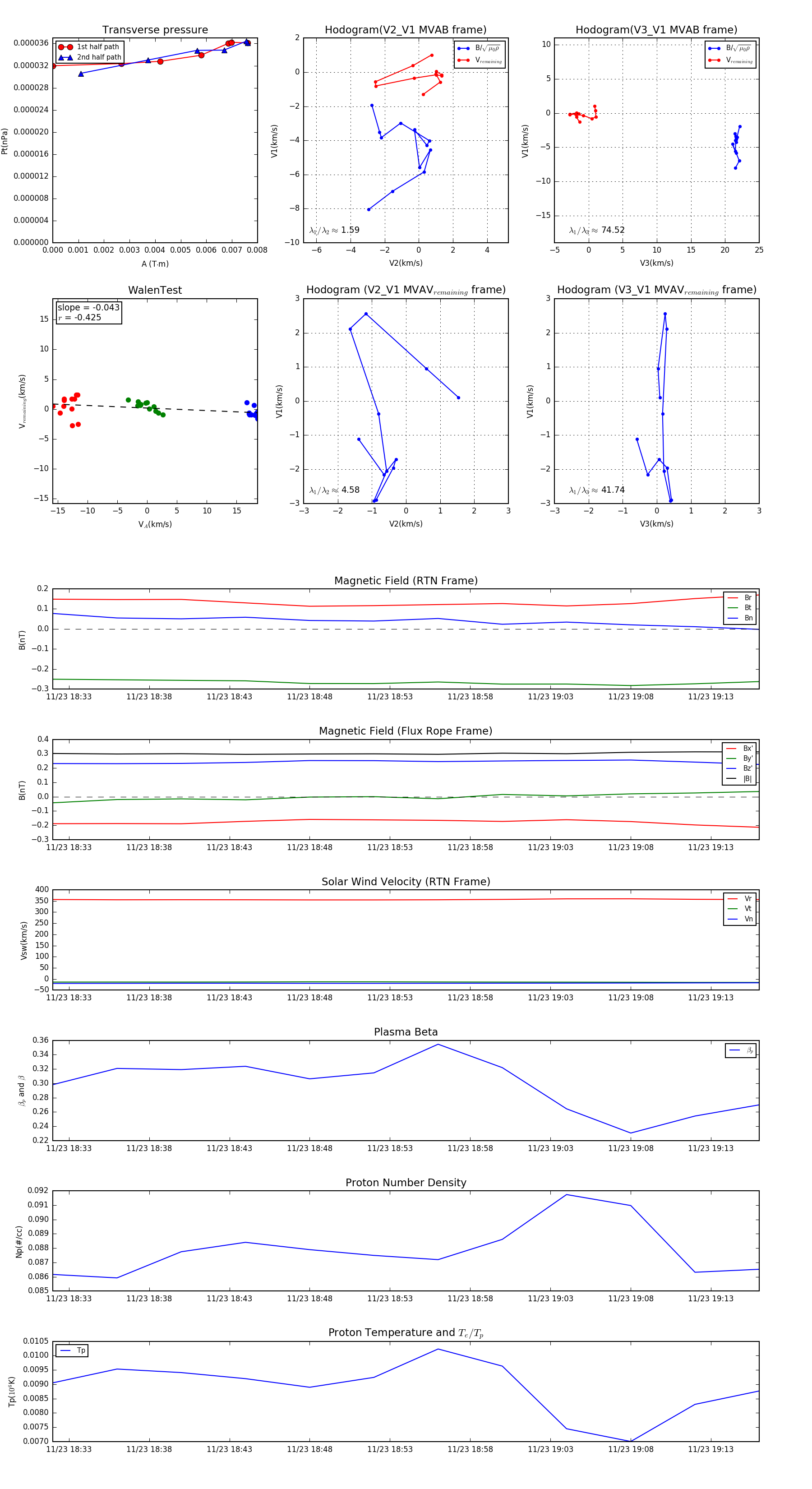
Task: Click the 'Magnetic Field (RTN Frame)' title
Action: point(406,581)
